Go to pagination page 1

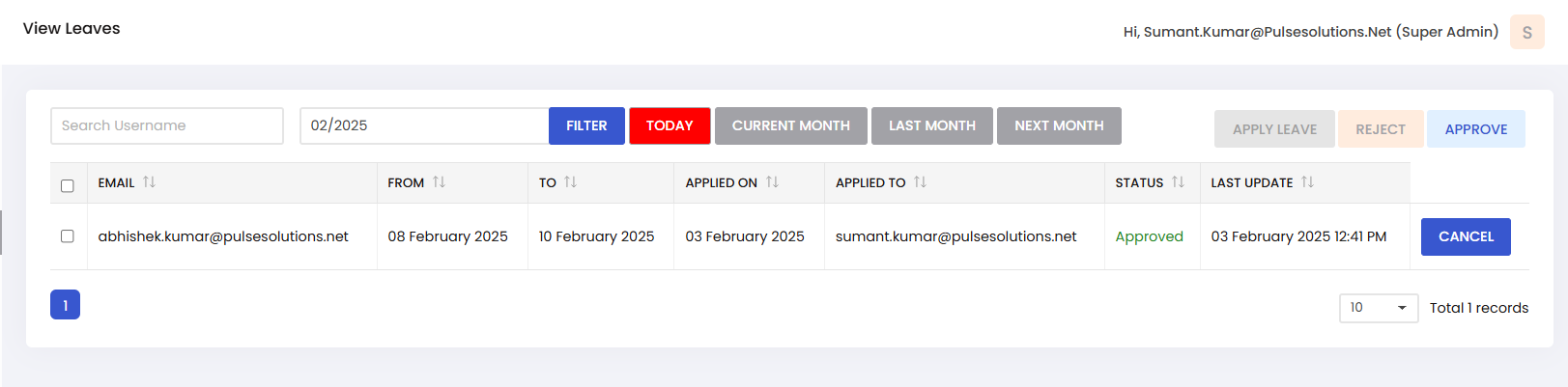(65, 305)
